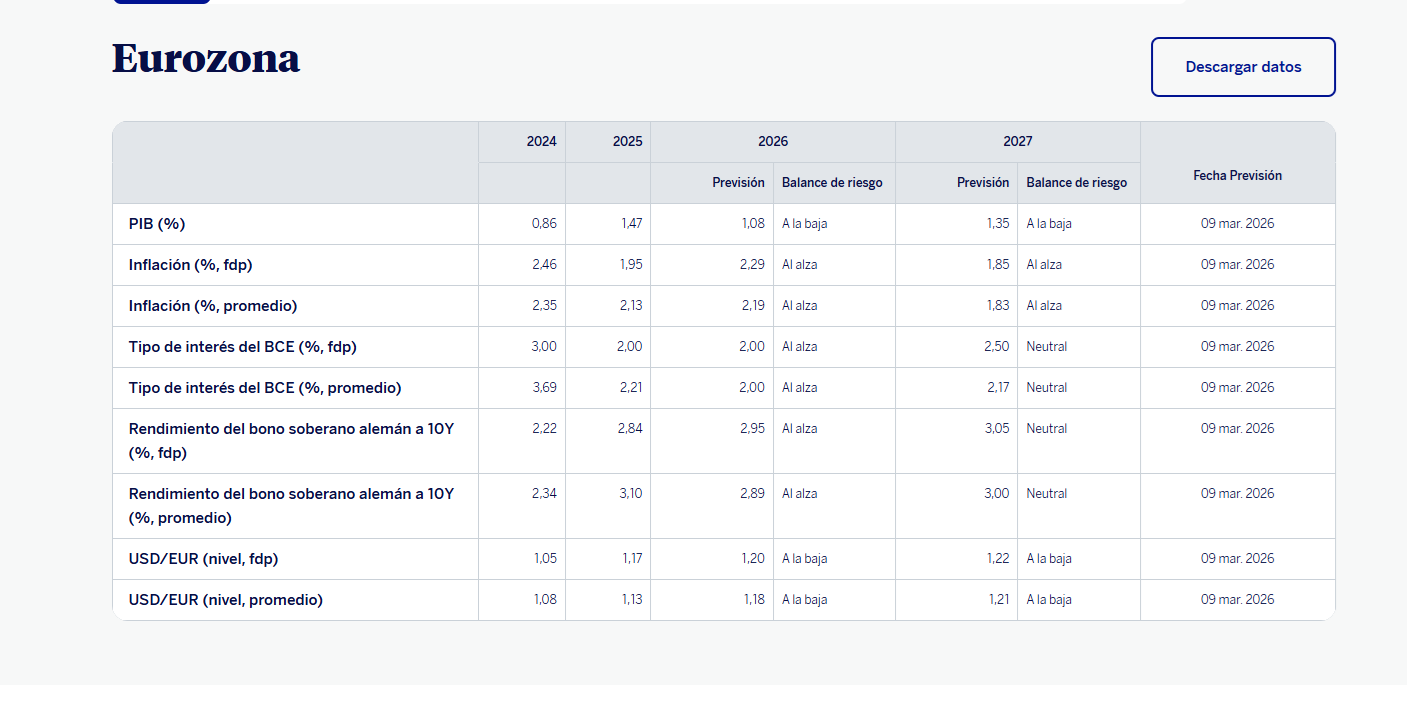Select the 2024 column header
The image size is (1407, 712).
[541, 142]
